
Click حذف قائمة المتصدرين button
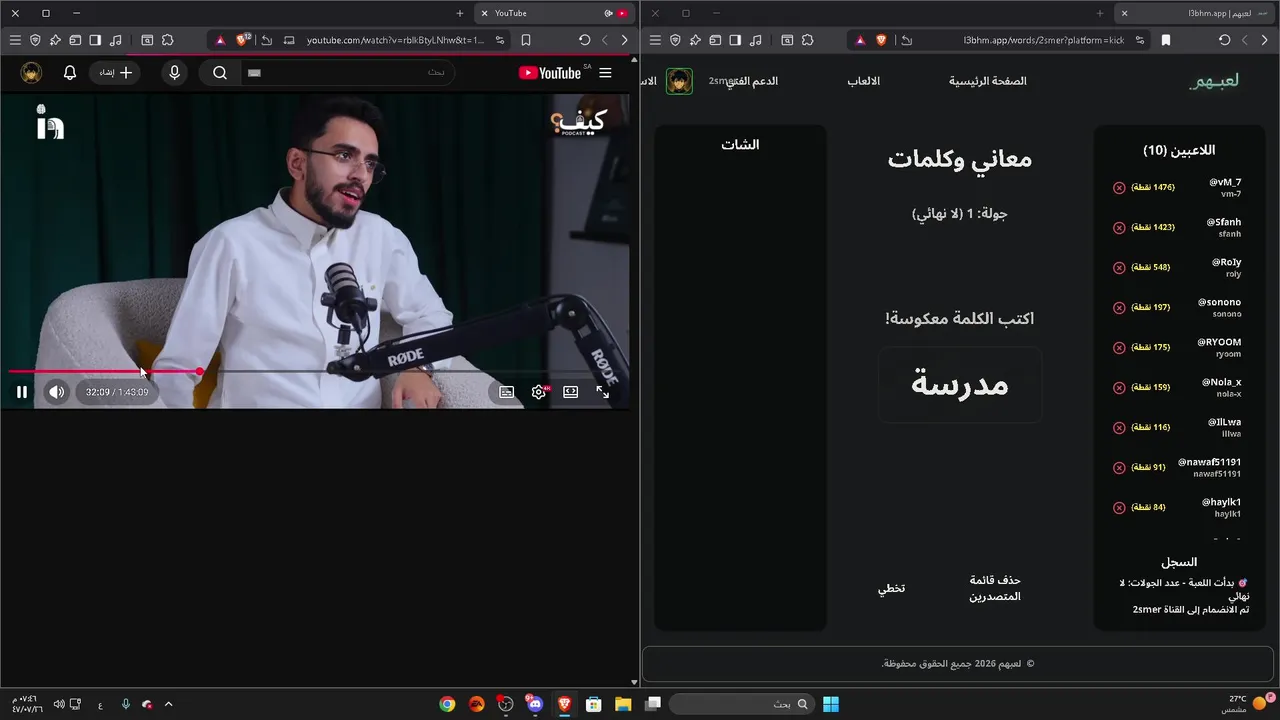click(x=995, y=588)
